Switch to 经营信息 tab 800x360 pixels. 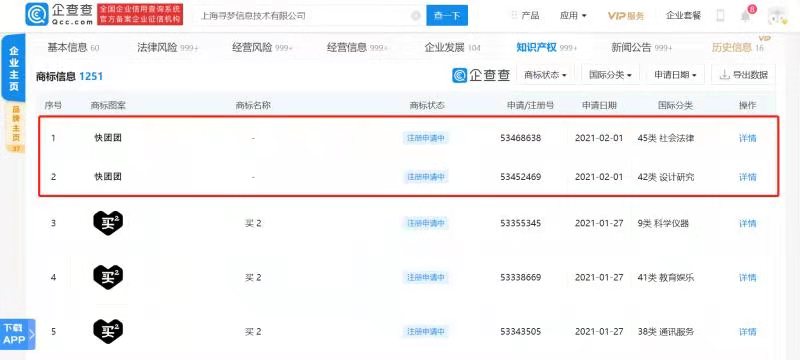(x=357, y=48)
